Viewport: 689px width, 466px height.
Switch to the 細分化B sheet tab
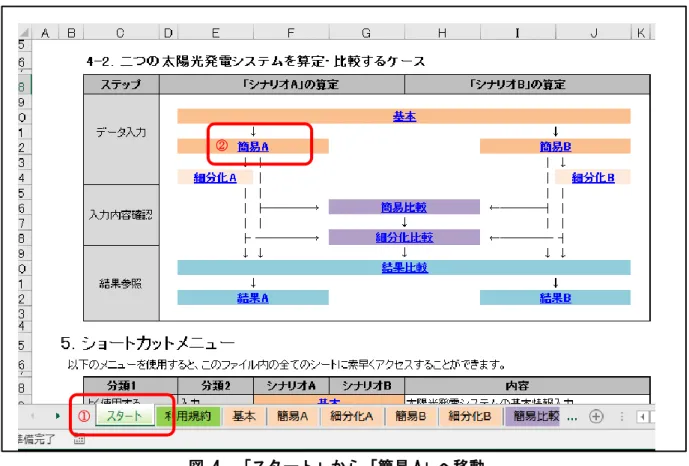(x=469, y=416)
